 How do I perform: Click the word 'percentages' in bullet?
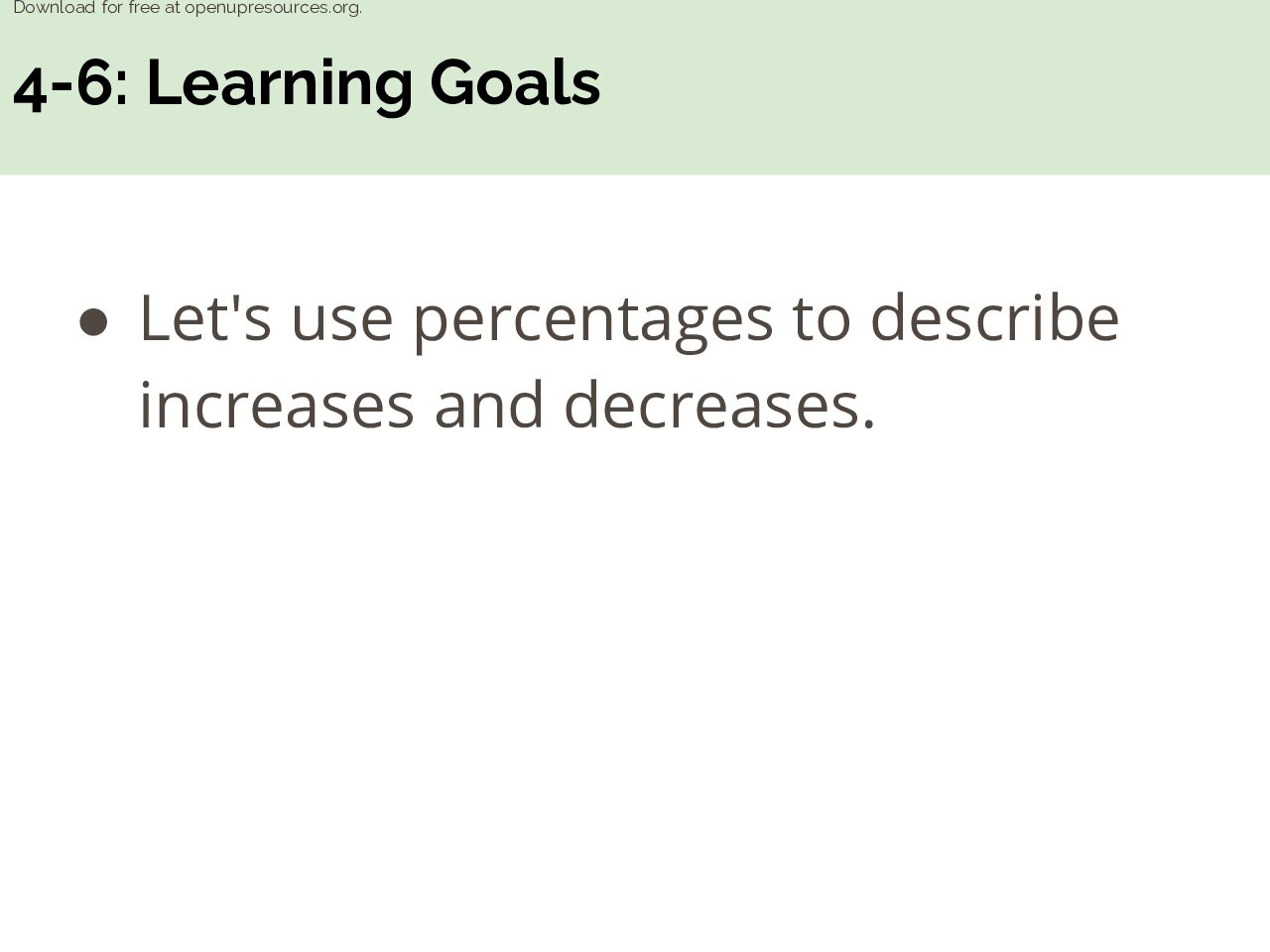click(x=592, y=319)
